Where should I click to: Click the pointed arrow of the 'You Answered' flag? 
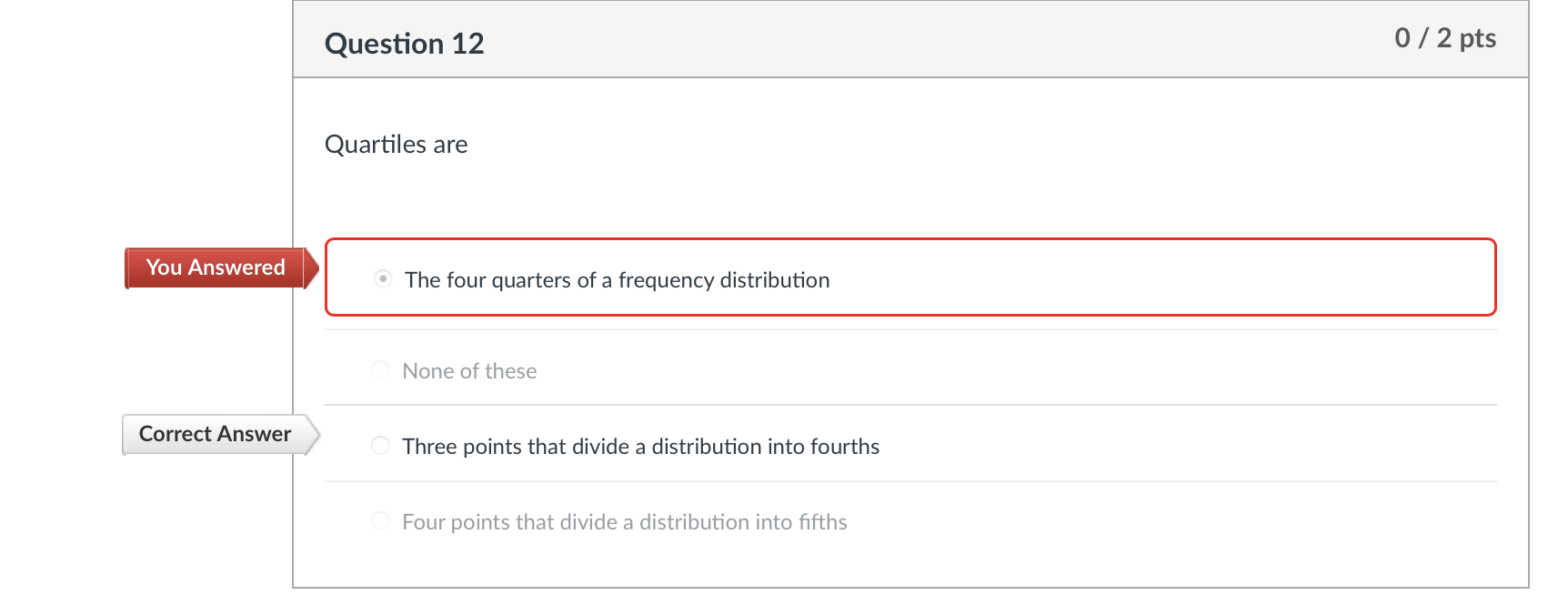click(313, 267)
